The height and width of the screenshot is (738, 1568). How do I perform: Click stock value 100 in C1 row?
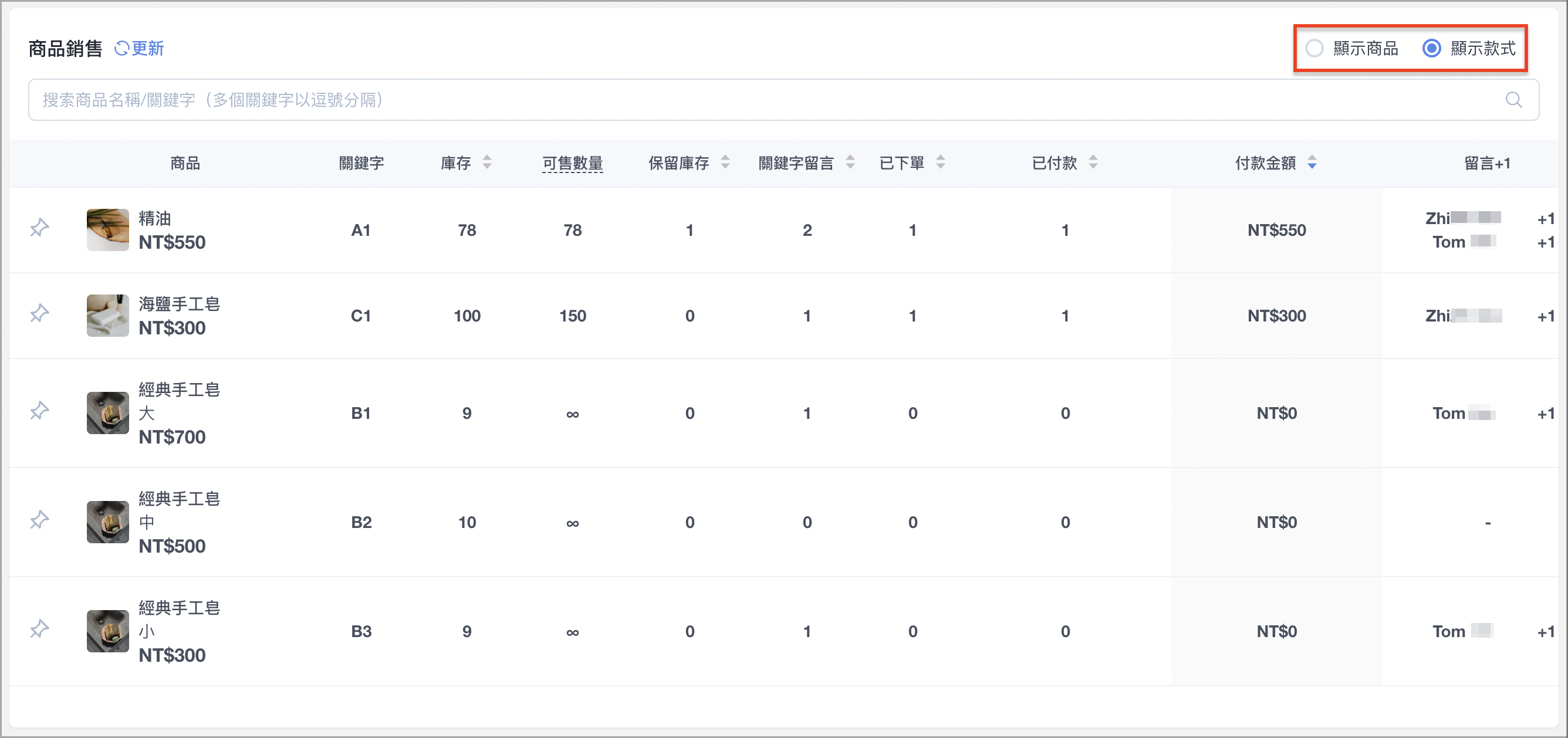[467, 316]
